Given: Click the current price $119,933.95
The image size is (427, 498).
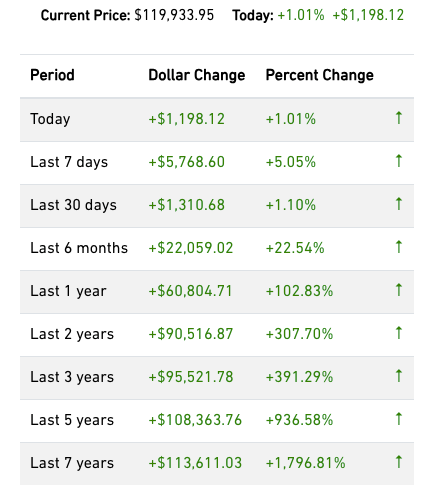Looking at the screenshot, I should coord(174,15).
